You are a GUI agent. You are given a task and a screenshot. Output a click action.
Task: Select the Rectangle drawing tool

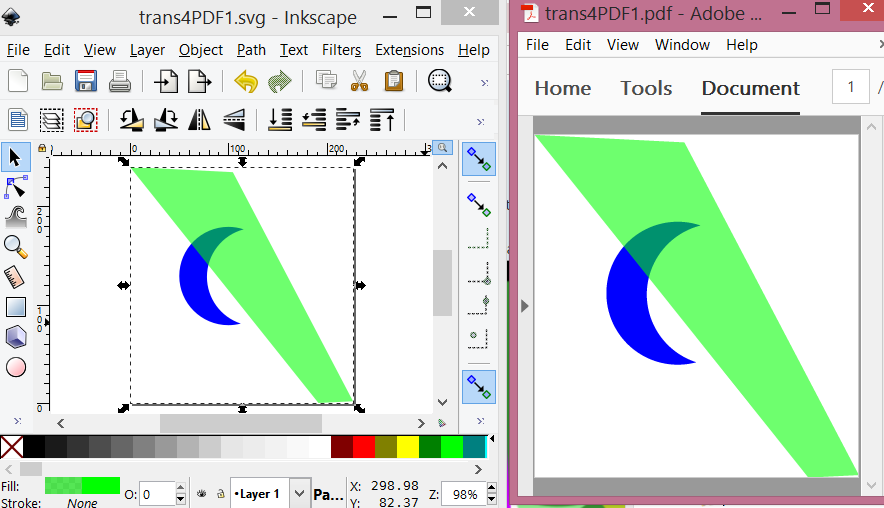point(16,307)
